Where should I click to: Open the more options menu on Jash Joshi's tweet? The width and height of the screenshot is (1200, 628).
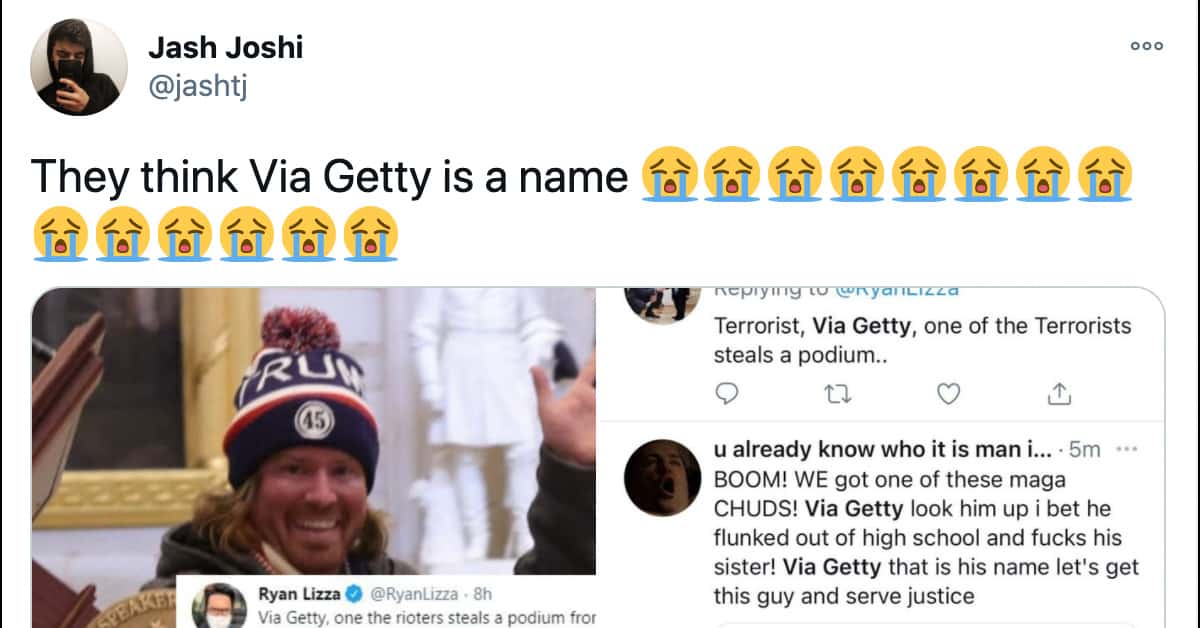pos(1146,45)
